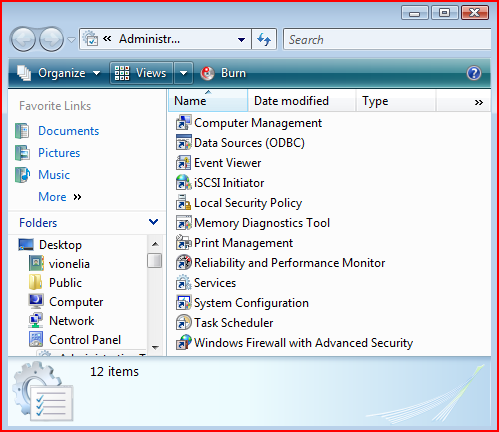Select the Task Scheduler clock icon
Image resolution: width=499 pixels, height=432 pixels.
pyautogui.click(x=183, y=323)
